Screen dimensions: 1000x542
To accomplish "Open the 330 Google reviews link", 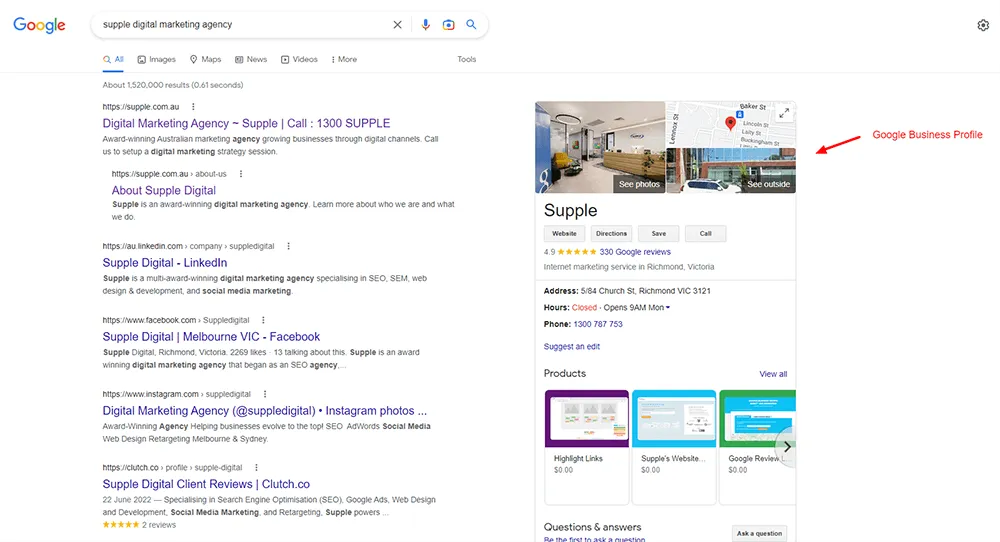I will click(x=635, y=252).
